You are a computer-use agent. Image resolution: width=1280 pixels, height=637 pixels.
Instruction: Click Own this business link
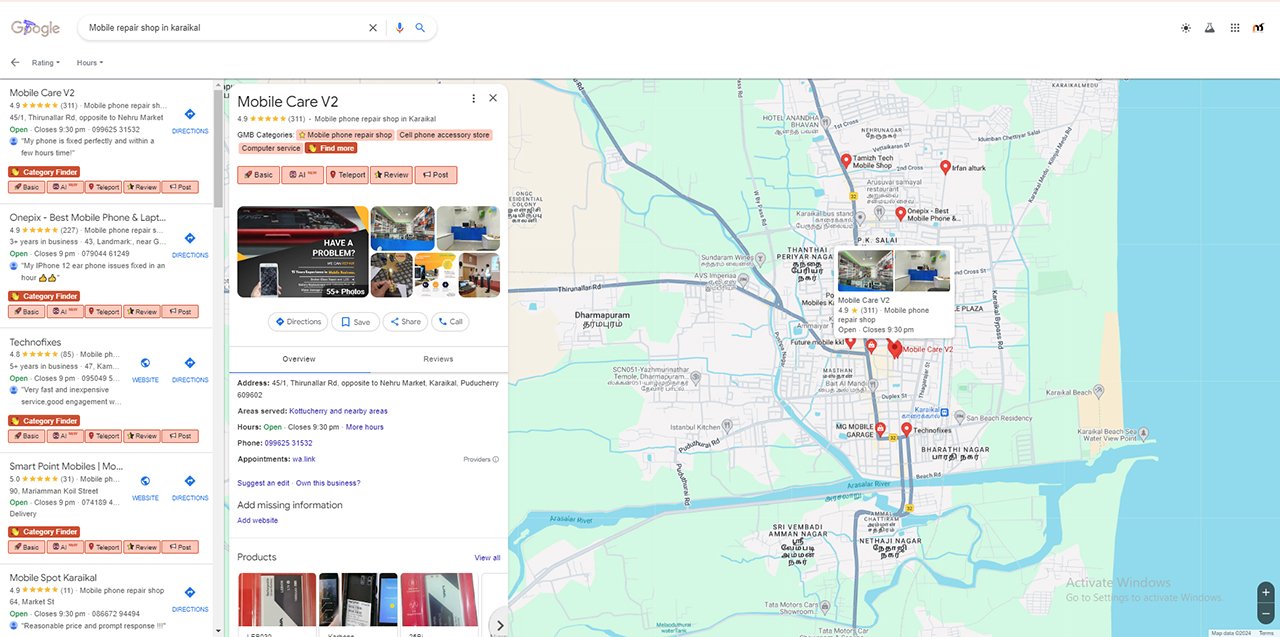328,483
